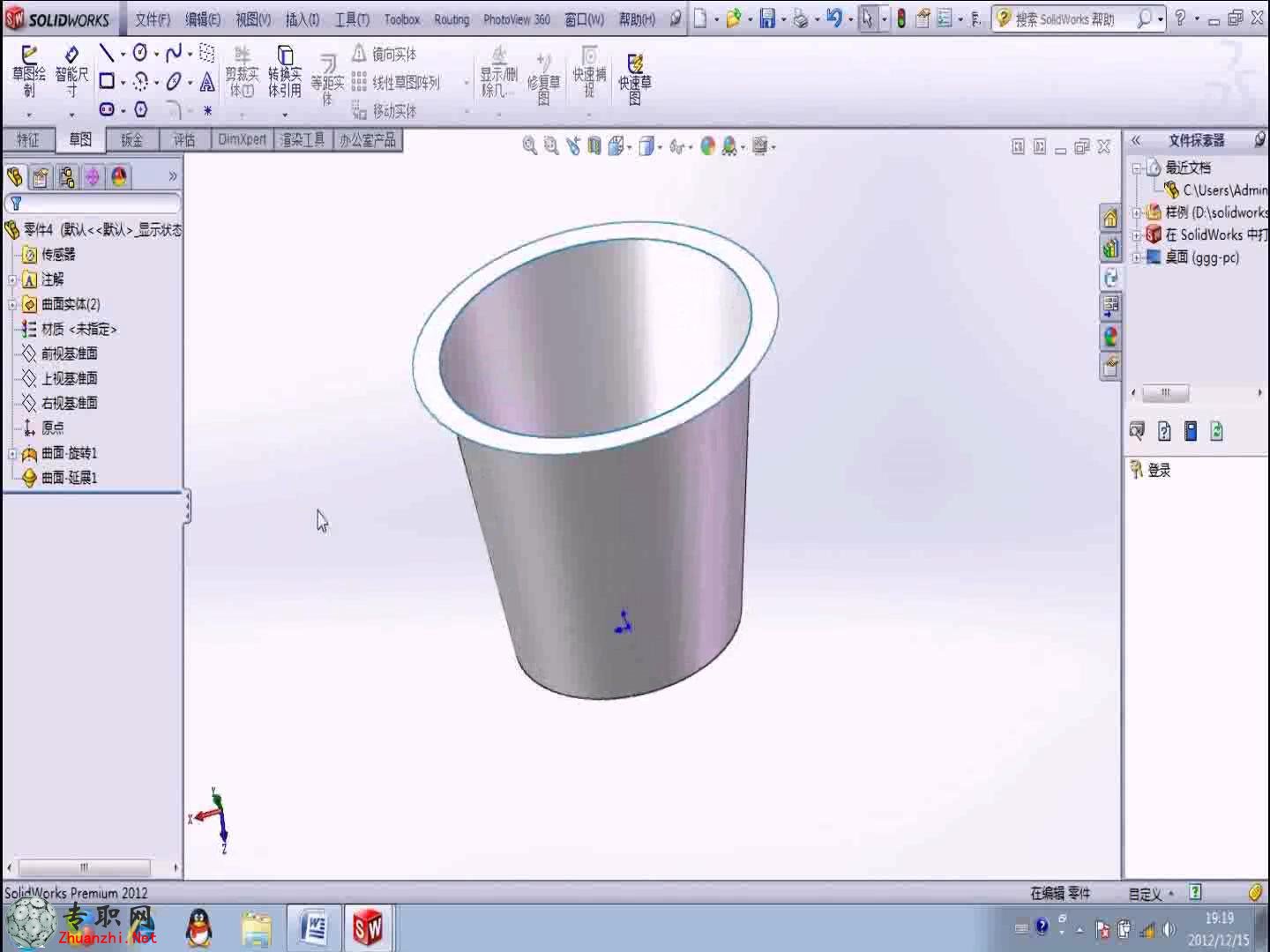Click Zoom to Fit in view toolbar

pyautogui.click(x=530, y=146)
